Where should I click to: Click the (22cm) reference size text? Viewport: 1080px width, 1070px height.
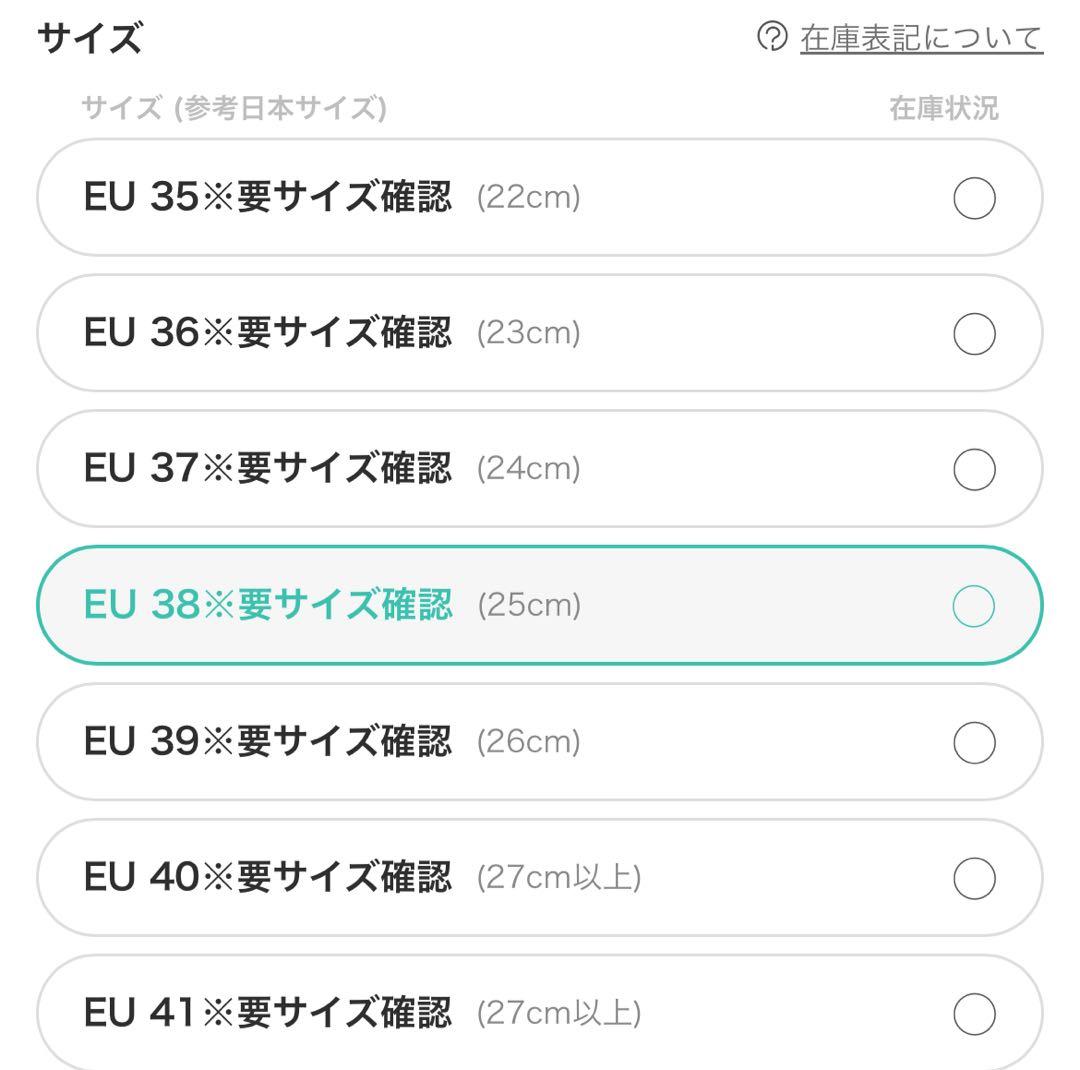(x=528, y=197)
